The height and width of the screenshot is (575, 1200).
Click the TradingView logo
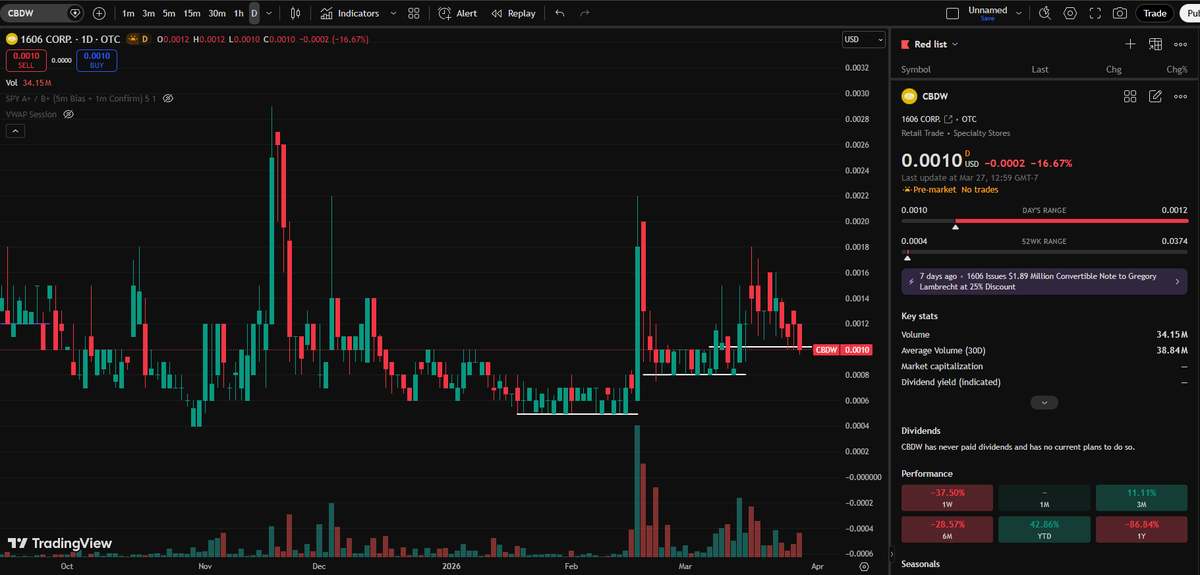tap(58, 544)
